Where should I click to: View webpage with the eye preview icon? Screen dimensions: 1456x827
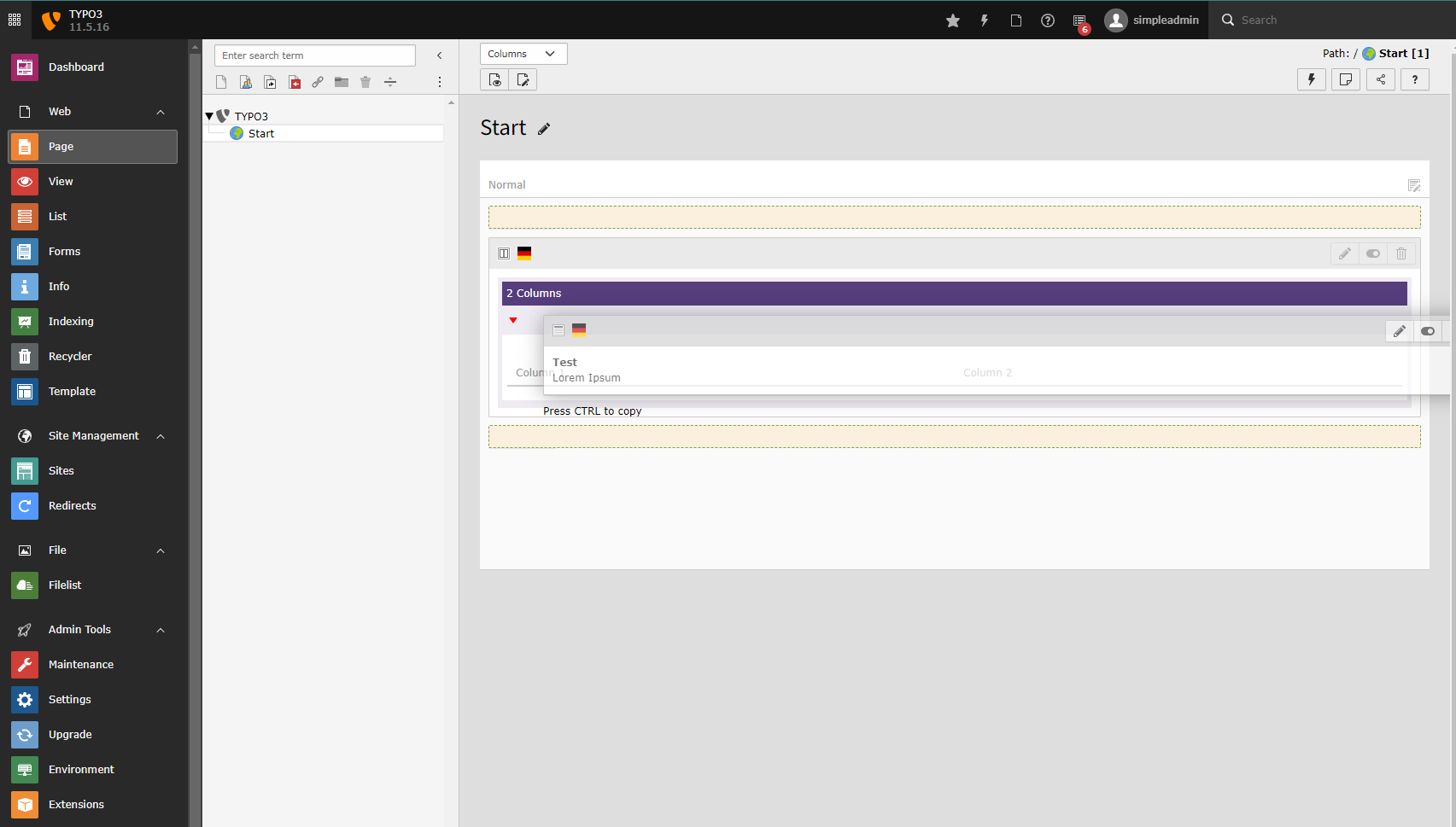coord(494,79)
